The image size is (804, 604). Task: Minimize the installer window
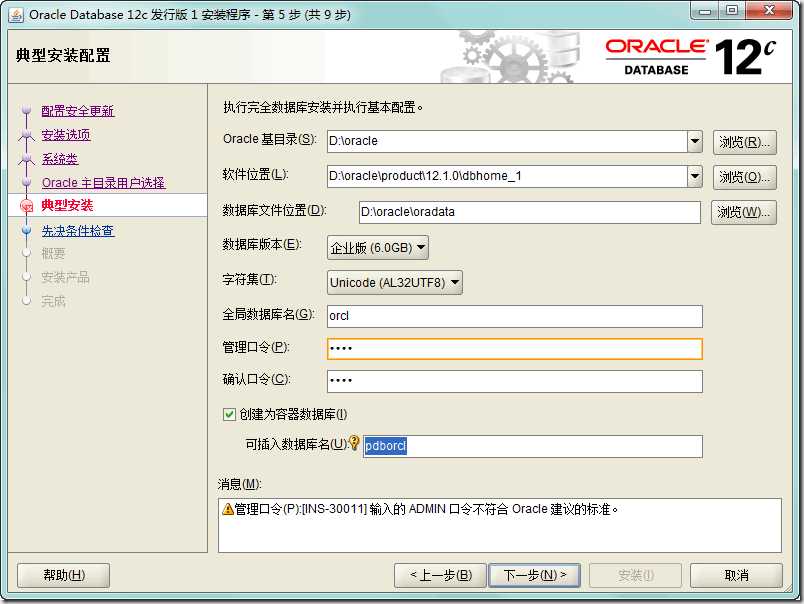[x=706, y=11]
